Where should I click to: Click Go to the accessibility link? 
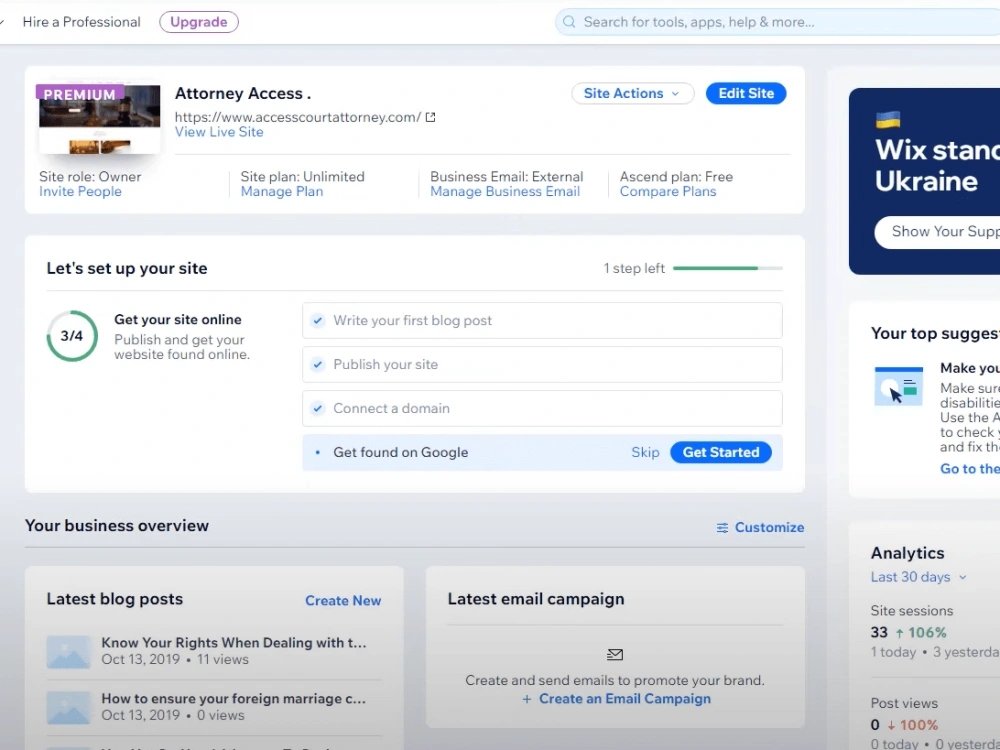[969, 469]
